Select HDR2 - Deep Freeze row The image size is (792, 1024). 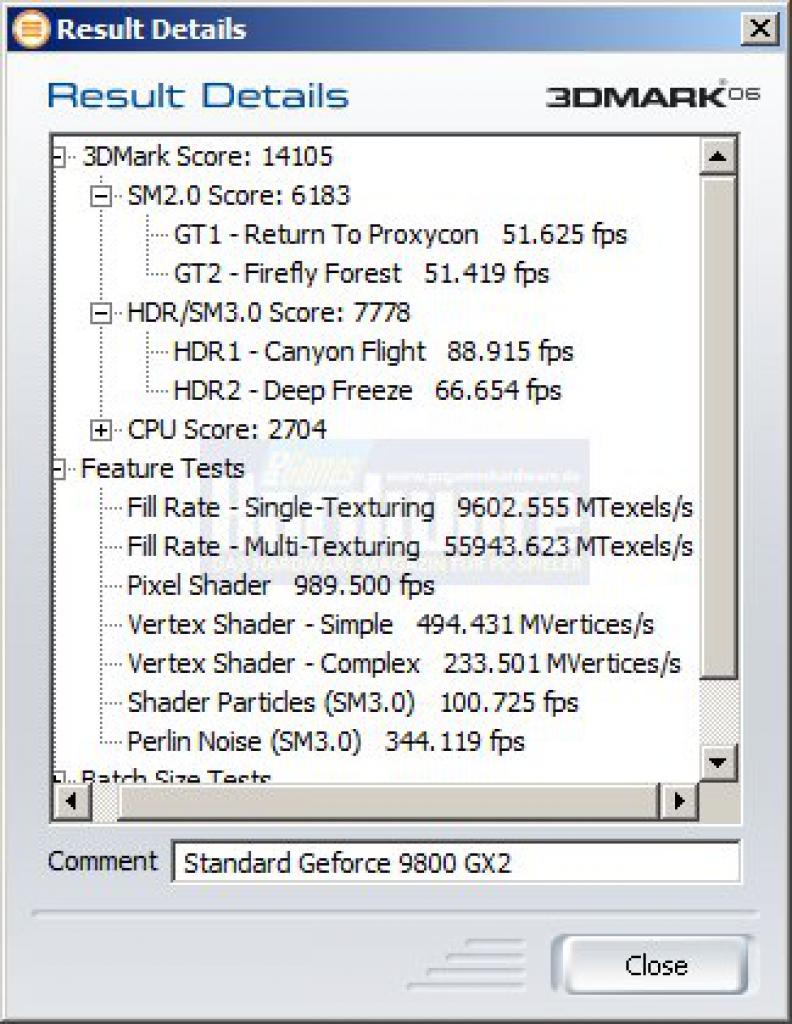point(367,391)
